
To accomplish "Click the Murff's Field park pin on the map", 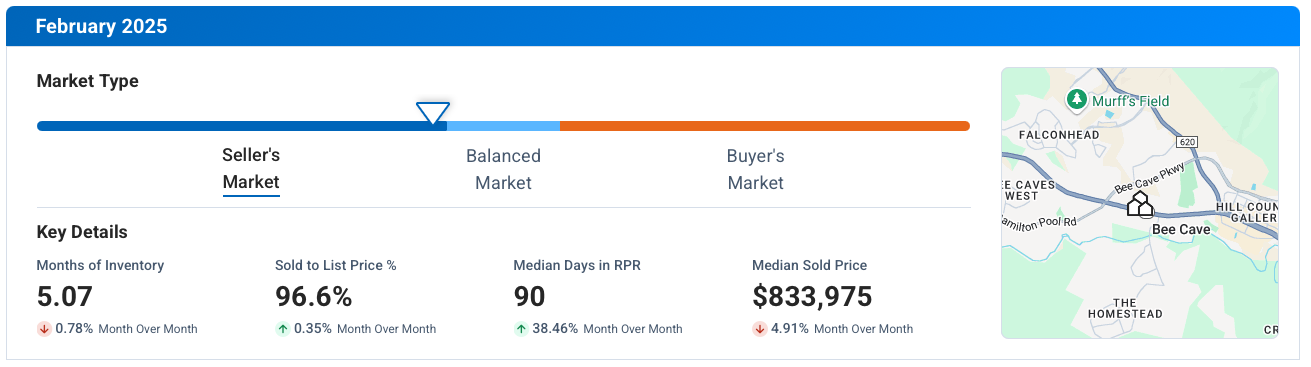I will pyautogui.click(x=1077, y=99).
